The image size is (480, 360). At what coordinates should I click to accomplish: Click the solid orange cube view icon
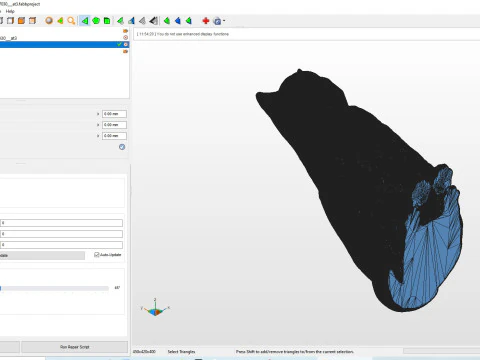click(21, 21)
